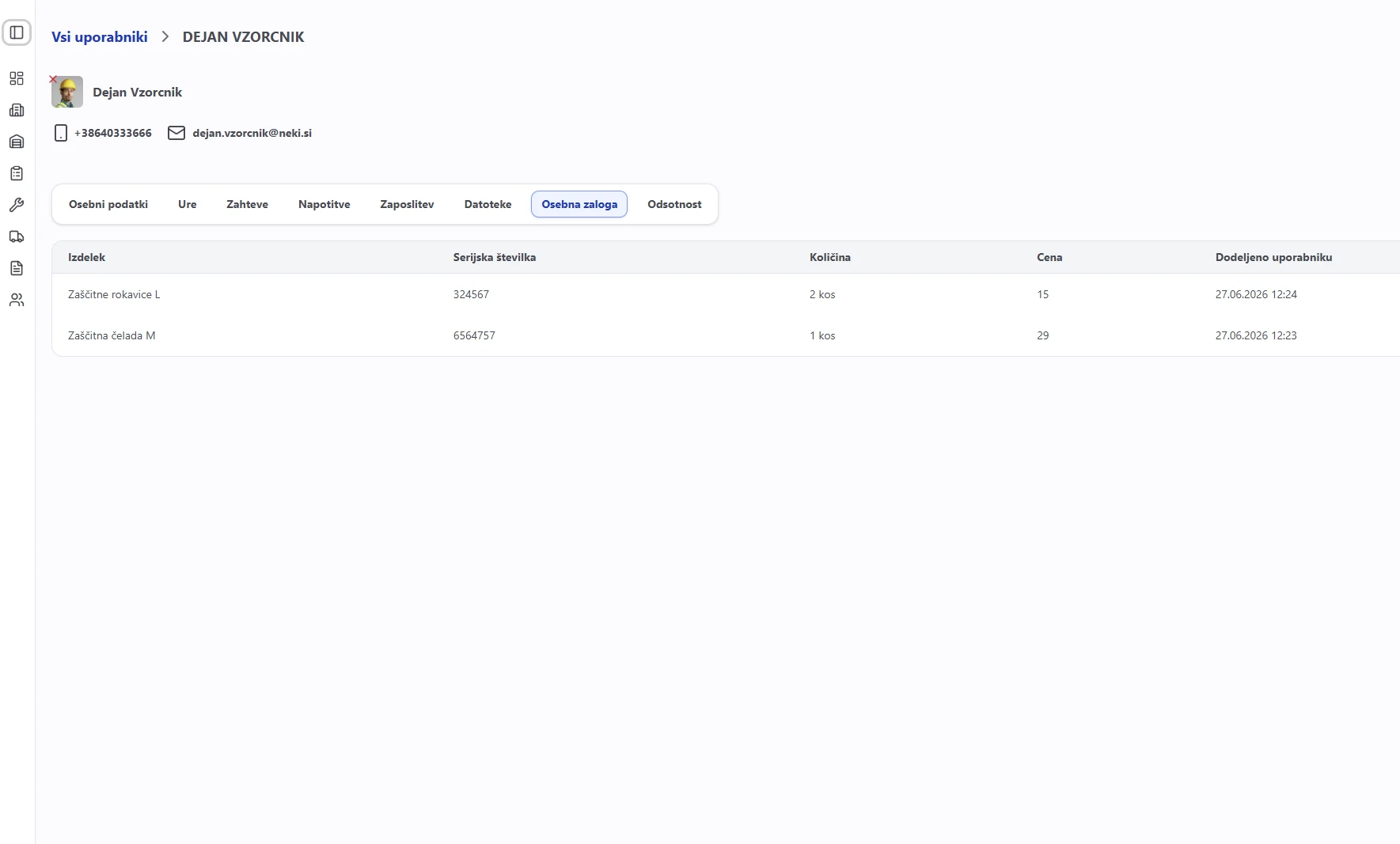Click Dejan Vzorcnik name heading

[138, 93]
